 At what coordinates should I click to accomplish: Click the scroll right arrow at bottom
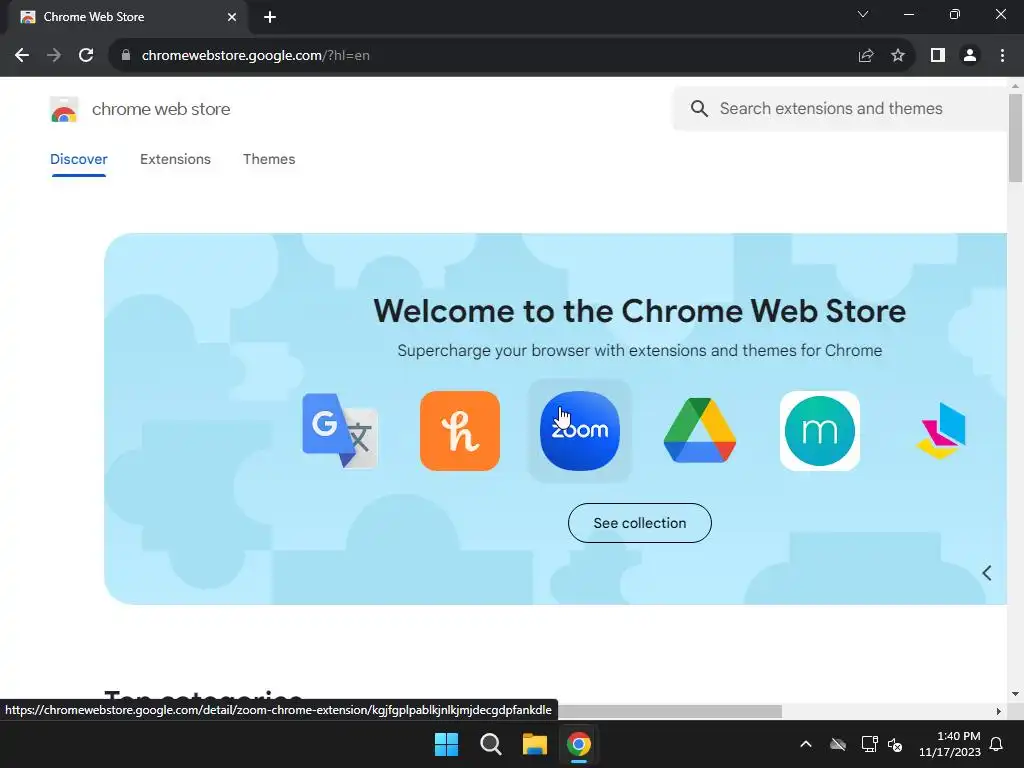tap(999, 711)
